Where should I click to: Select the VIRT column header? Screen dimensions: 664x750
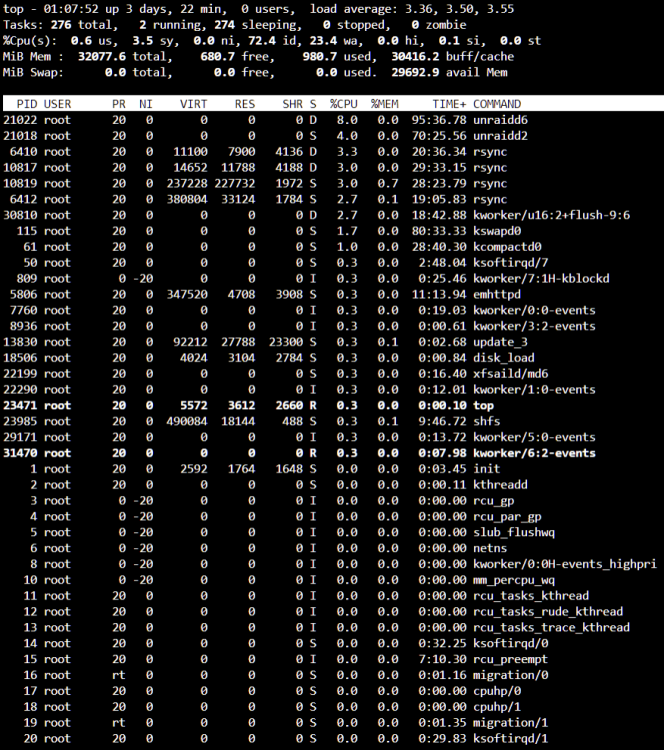point(193,104)
